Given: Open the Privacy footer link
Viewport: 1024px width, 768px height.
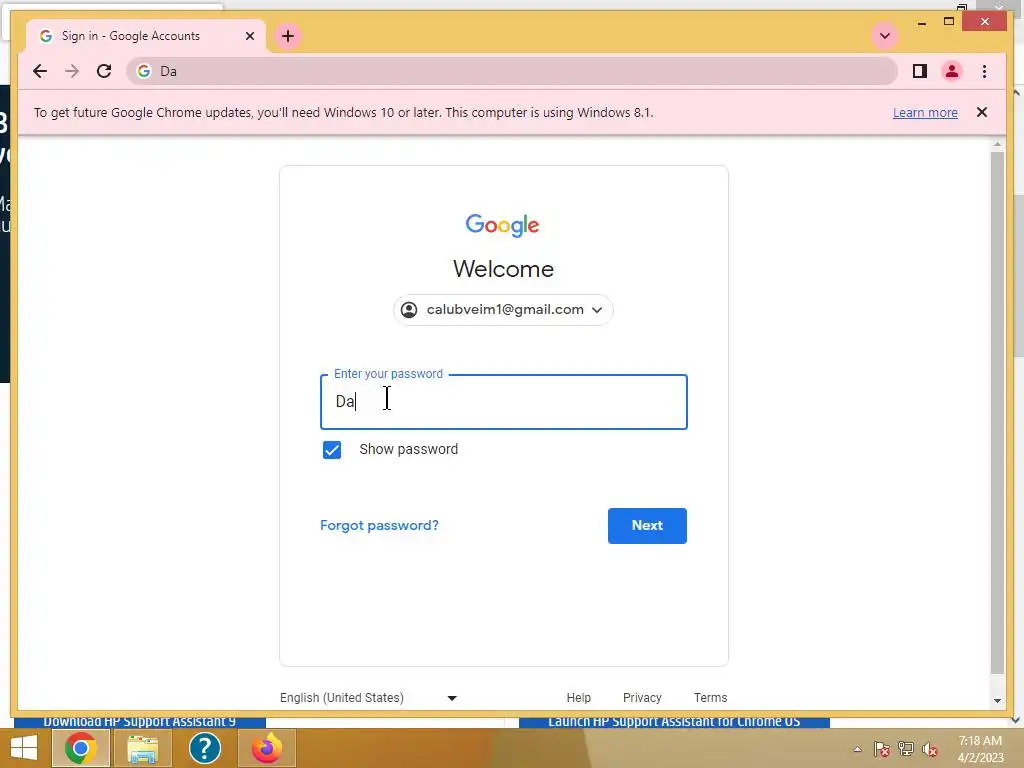Looking at the screenshot, I should point(642,697).
